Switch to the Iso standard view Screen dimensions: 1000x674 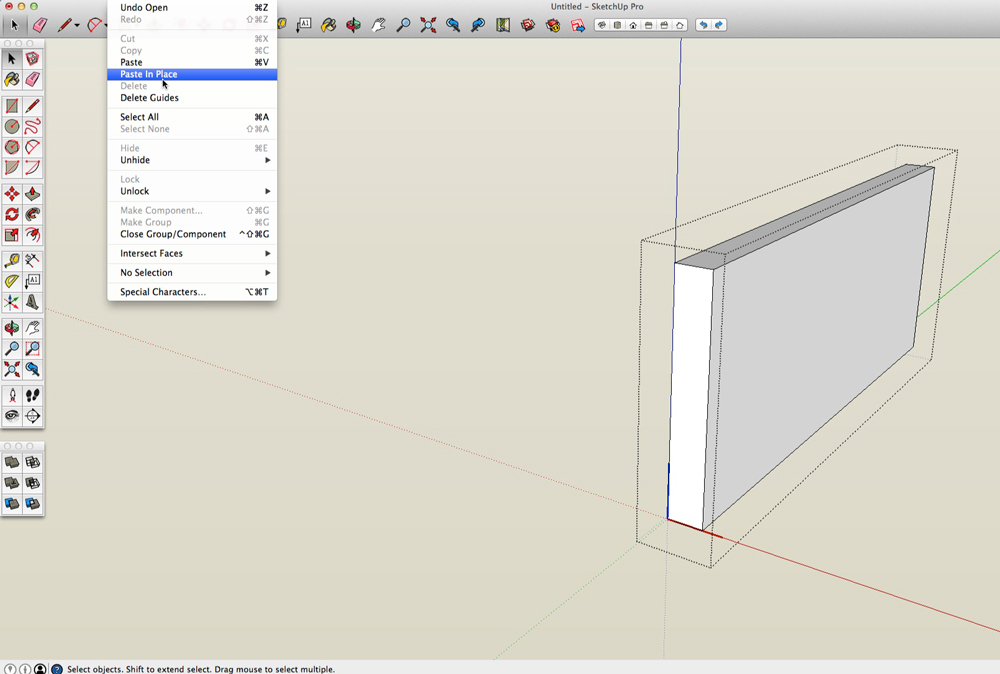[x=602, y=25]
